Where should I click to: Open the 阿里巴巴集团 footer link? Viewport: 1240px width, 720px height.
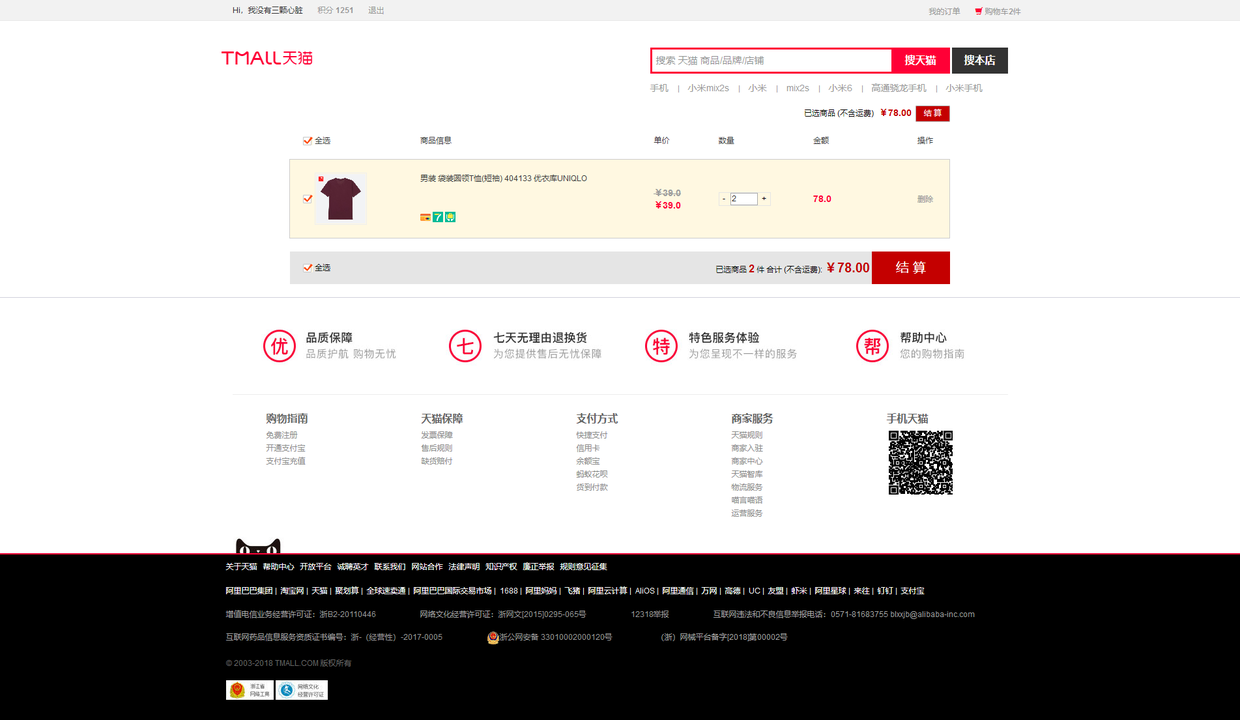point(249,591)
